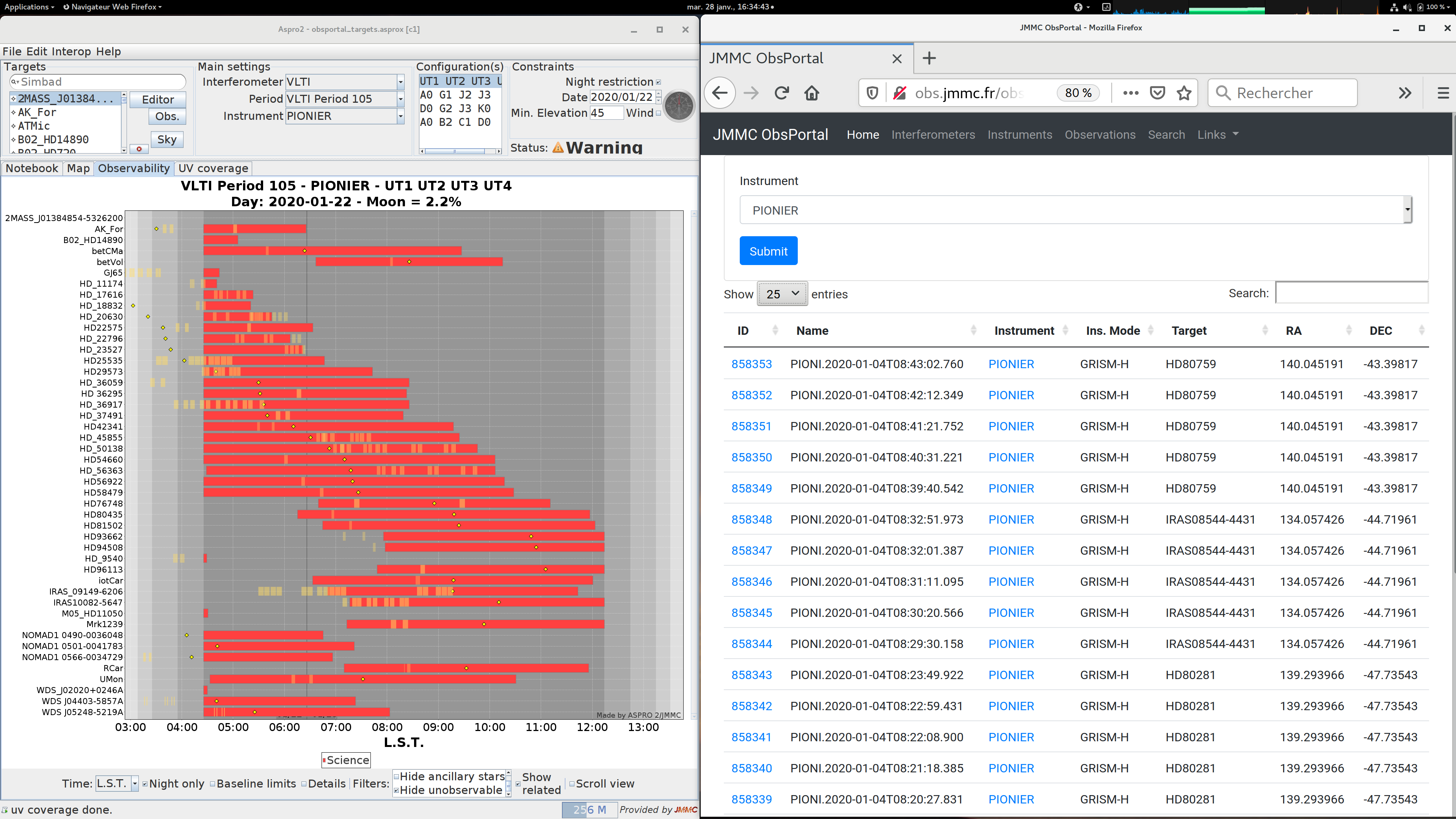Click the Firefox forward arrow button
This screenshot has height=819, width=1456.
click(751, 93)
